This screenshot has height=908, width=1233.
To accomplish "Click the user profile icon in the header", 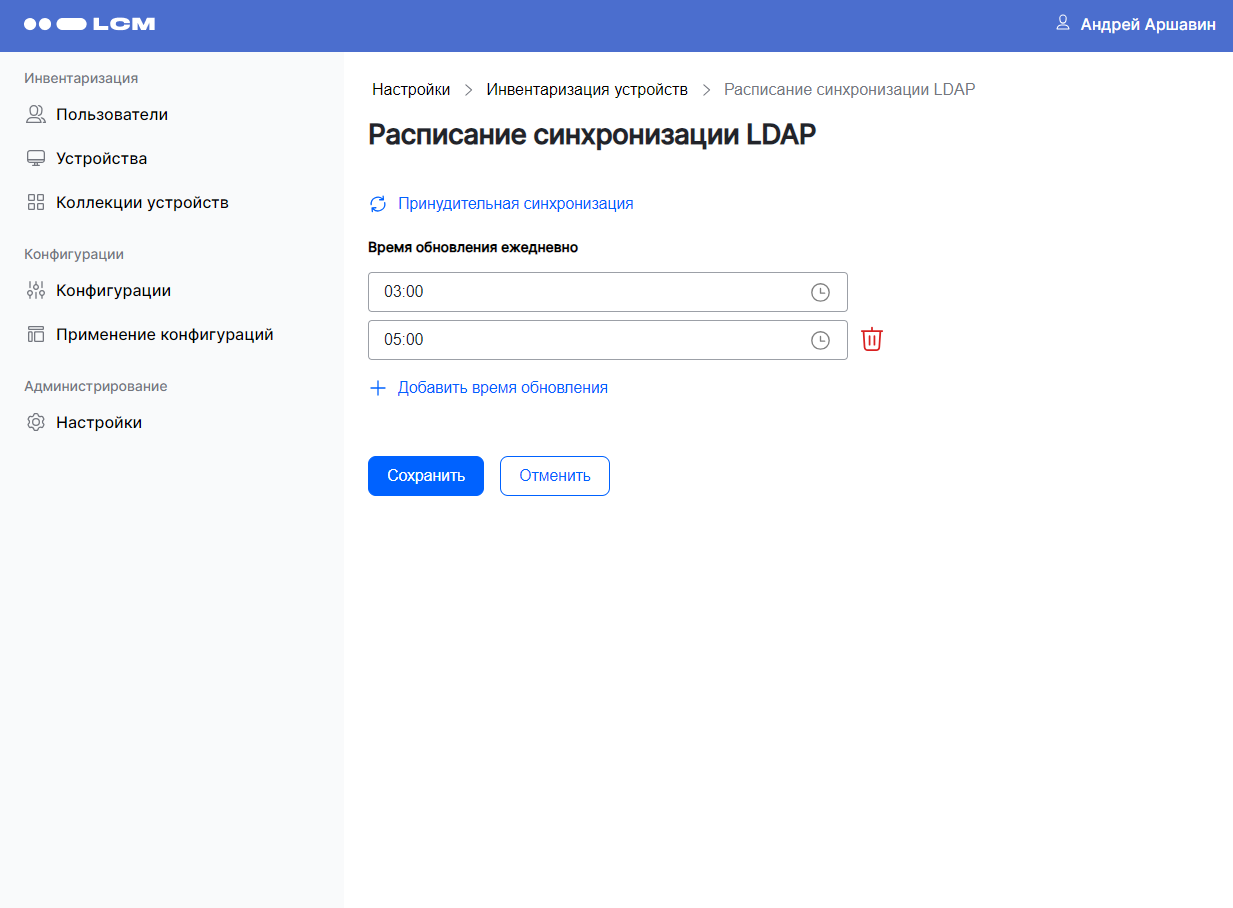I will click(1061, 24).
